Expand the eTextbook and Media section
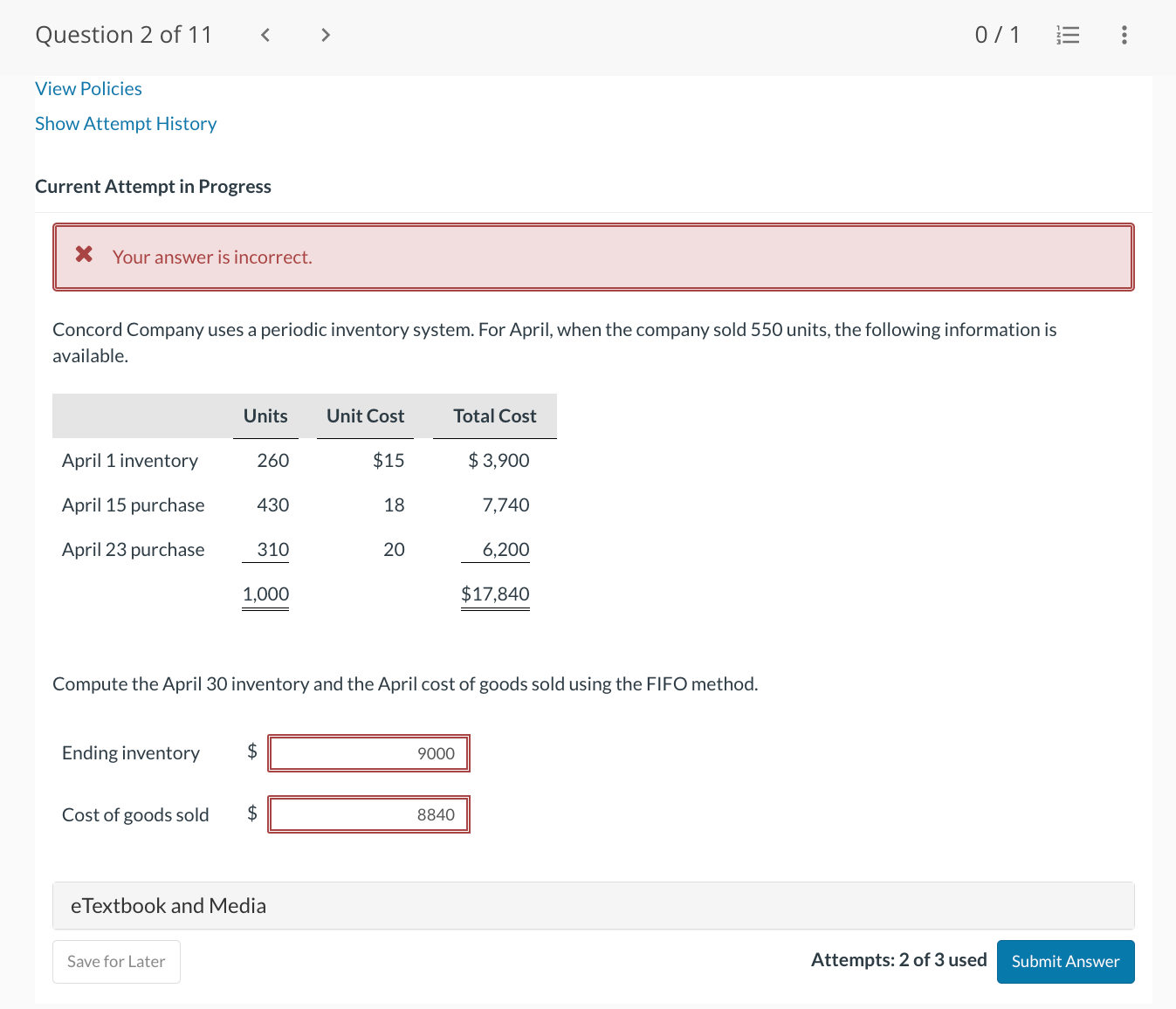Image resolution: width=1176 pixels, height=1009 pixels. [594, 906]
